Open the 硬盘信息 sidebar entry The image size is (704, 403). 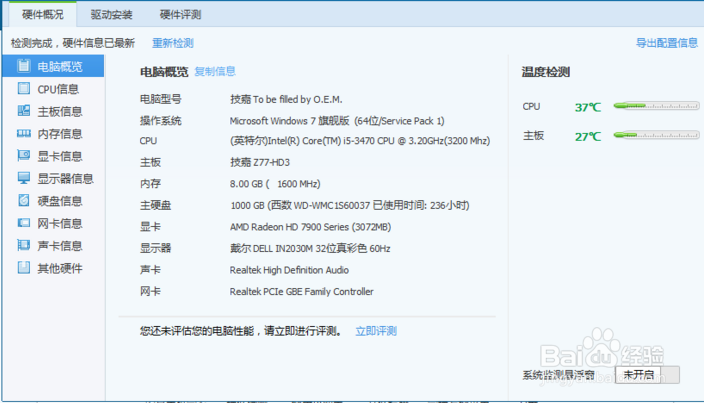point(53,201)
